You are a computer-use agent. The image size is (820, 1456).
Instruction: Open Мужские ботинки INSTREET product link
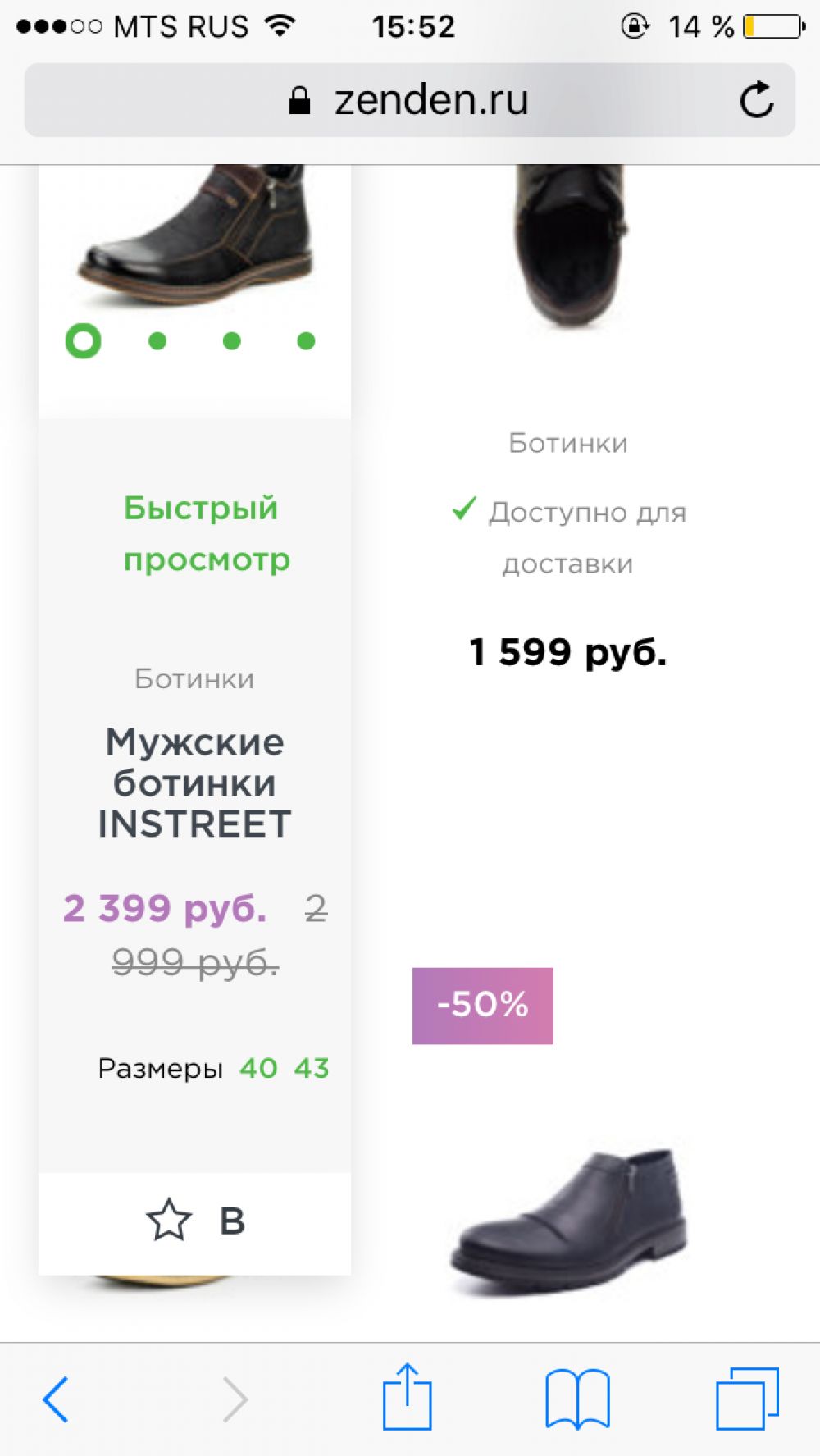(194, 783)
